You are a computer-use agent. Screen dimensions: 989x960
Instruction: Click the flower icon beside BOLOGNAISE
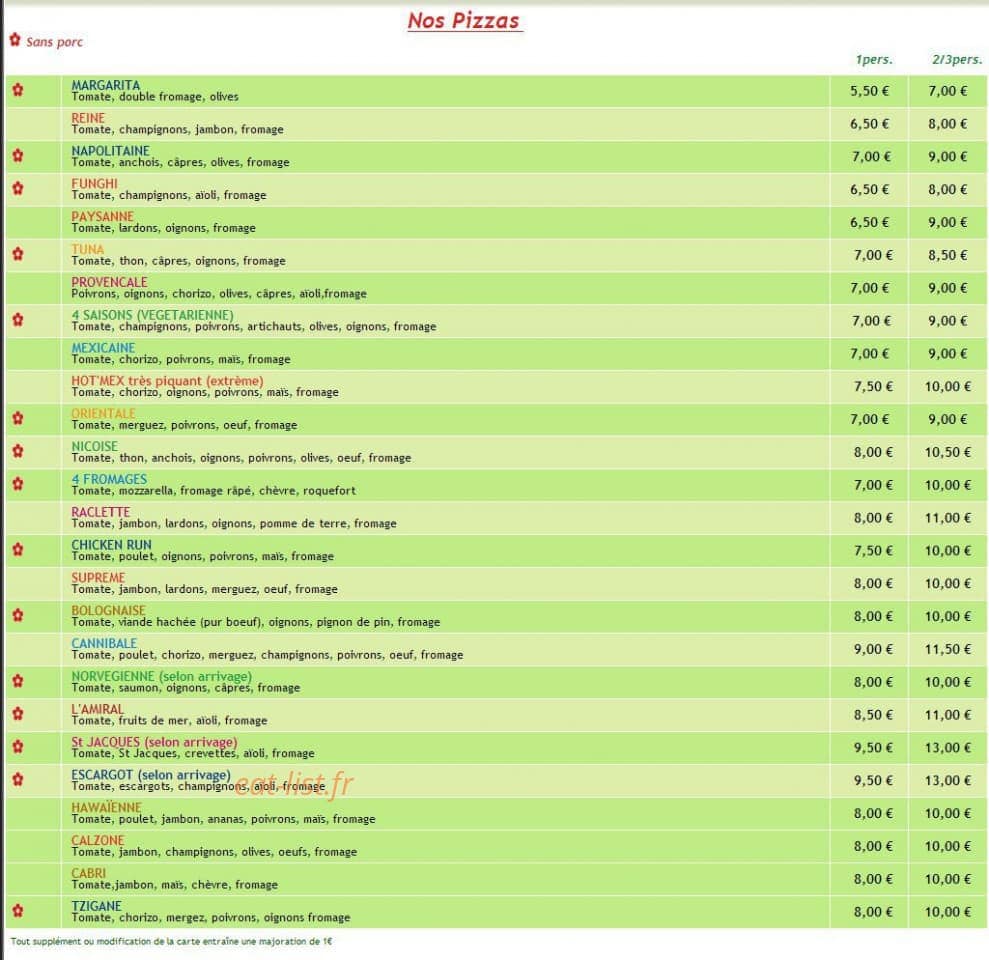[x=18, y=614]
